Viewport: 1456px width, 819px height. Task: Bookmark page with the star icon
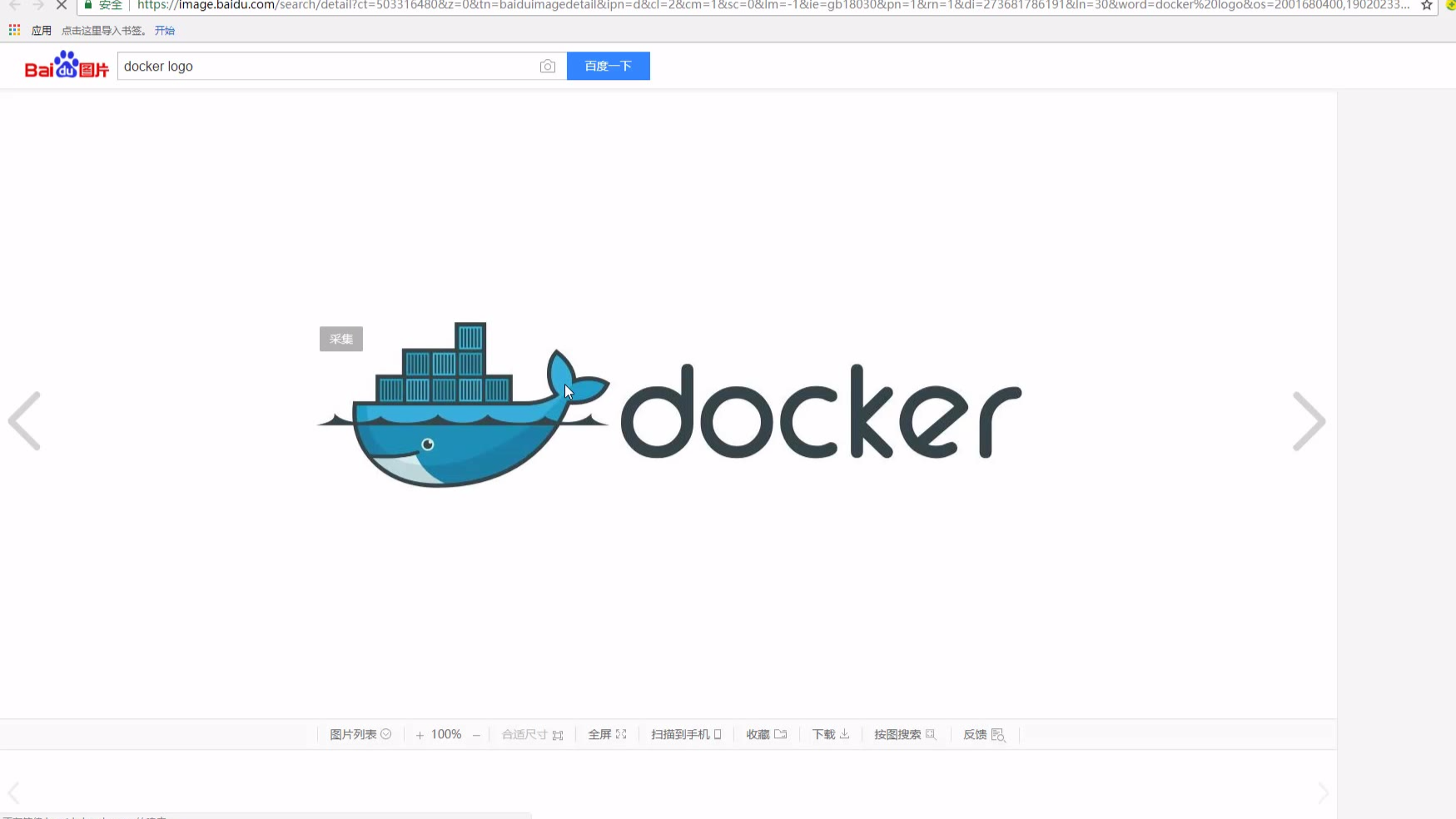click(1426, 5)
